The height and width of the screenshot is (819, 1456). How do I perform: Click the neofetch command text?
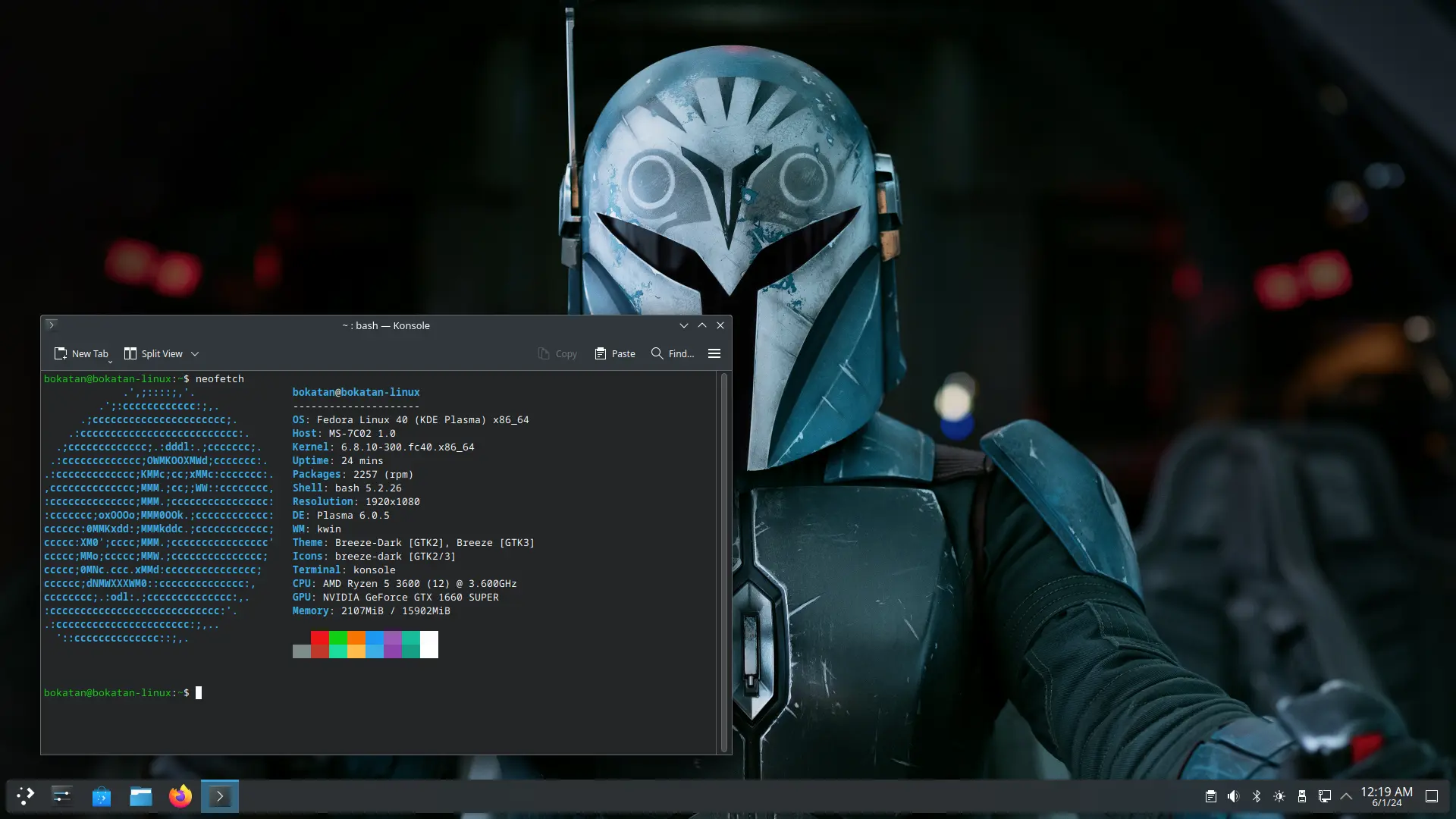220,378
